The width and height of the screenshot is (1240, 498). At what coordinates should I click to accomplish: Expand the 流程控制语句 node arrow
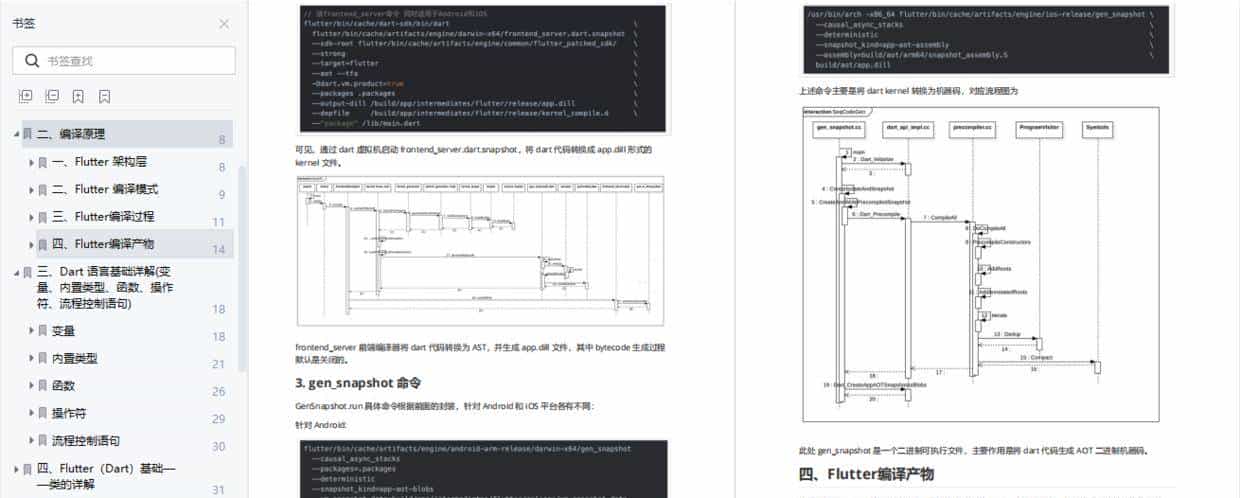click(31, 441)
